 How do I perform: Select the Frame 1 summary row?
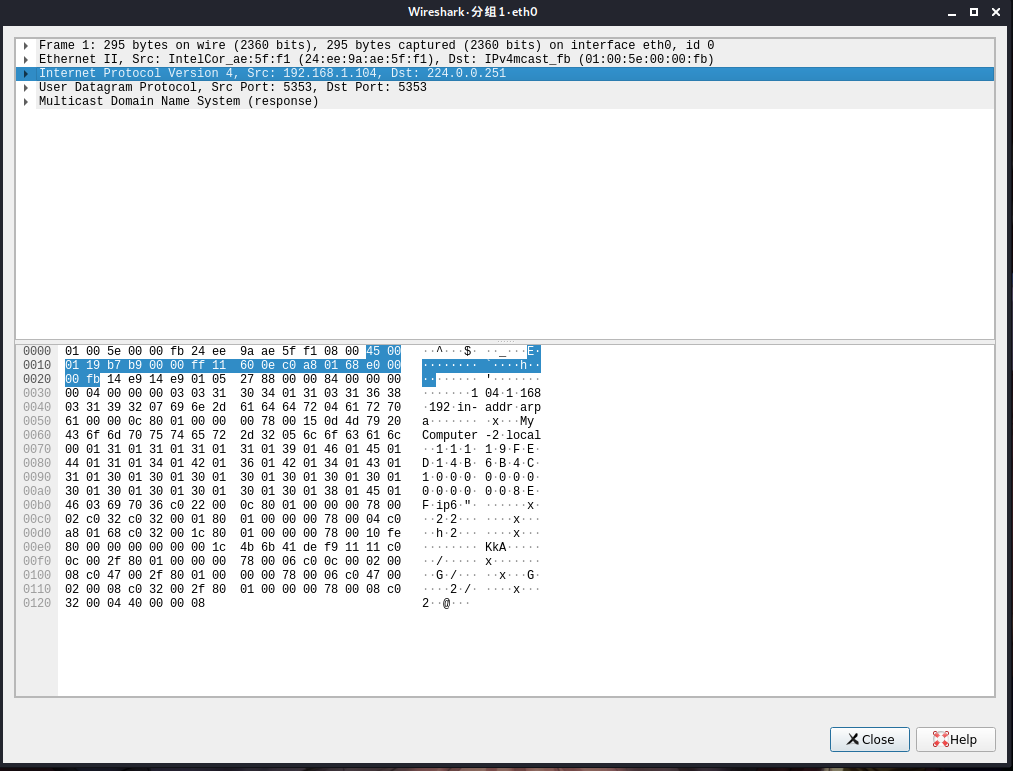(x=300, y=45)
